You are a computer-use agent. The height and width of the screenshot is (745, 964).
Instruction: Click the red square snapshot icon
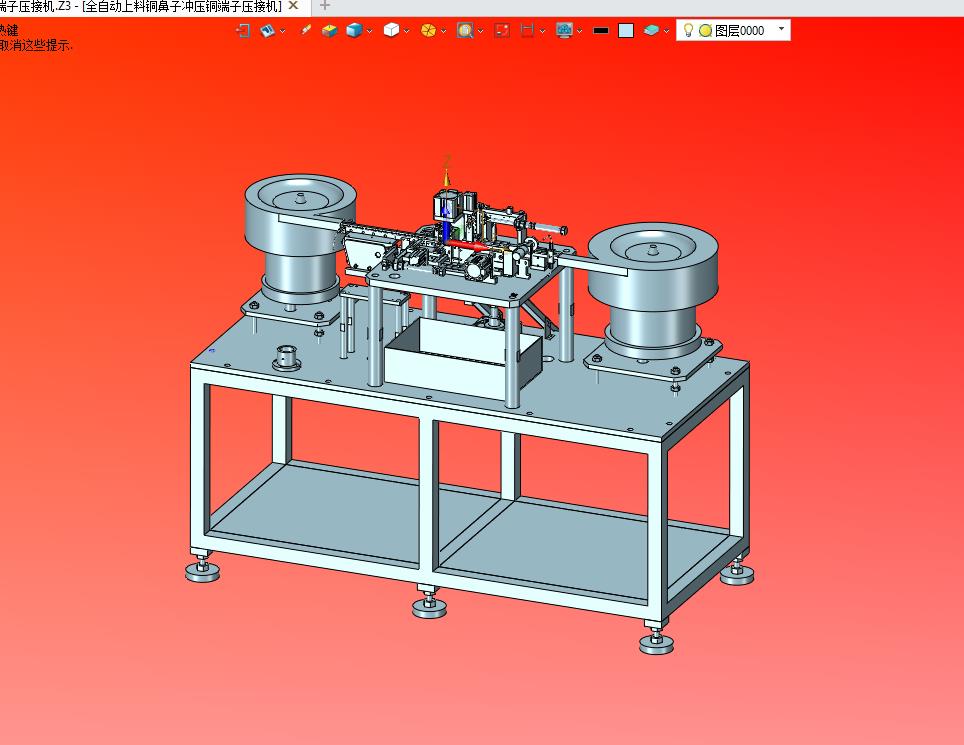click(502, 30)
